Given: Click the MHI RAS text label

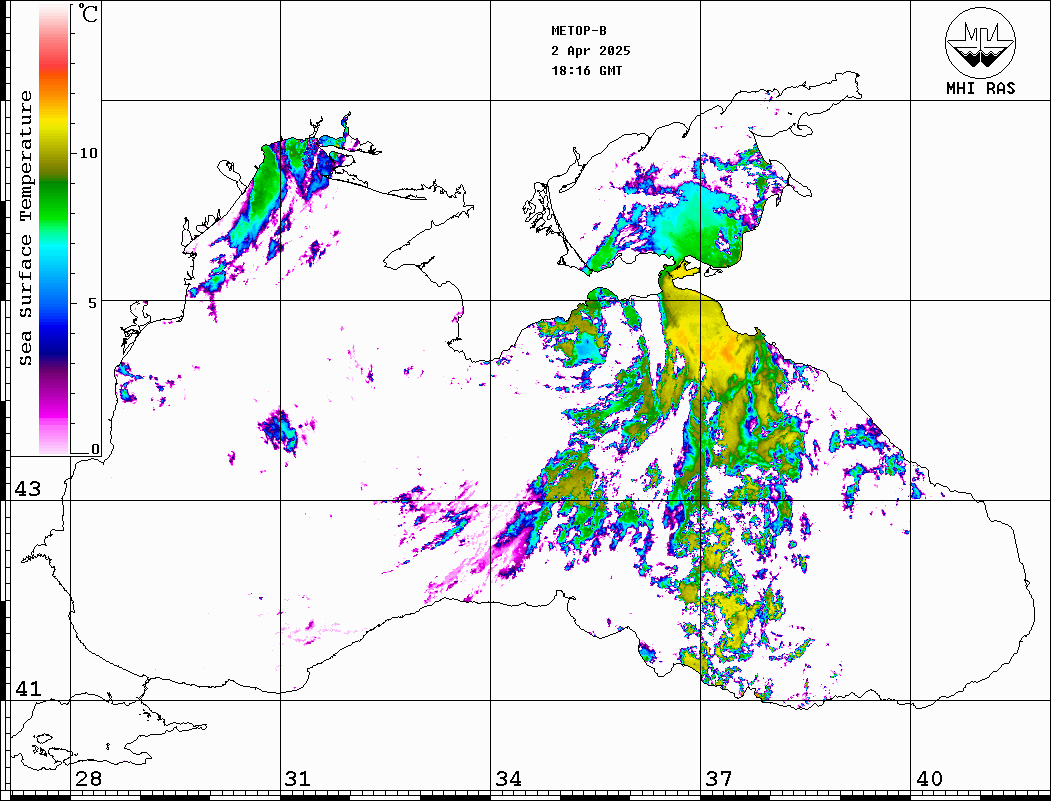Looking at the screenshot, I should tap(981, 88).
